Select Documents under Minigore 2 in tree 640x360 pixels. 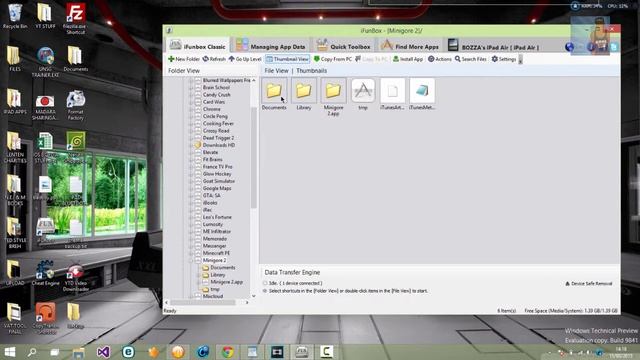[222, 268]
